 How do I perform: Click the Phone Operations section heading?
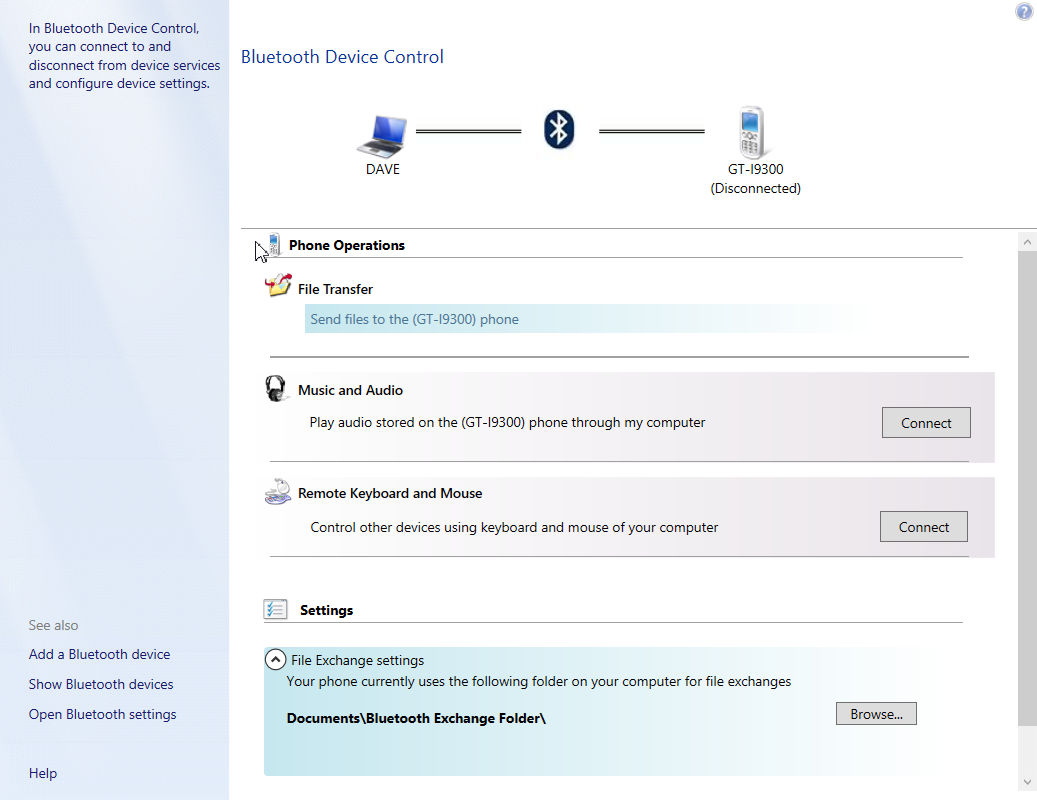pyautogui.click(x=347, y=245)
